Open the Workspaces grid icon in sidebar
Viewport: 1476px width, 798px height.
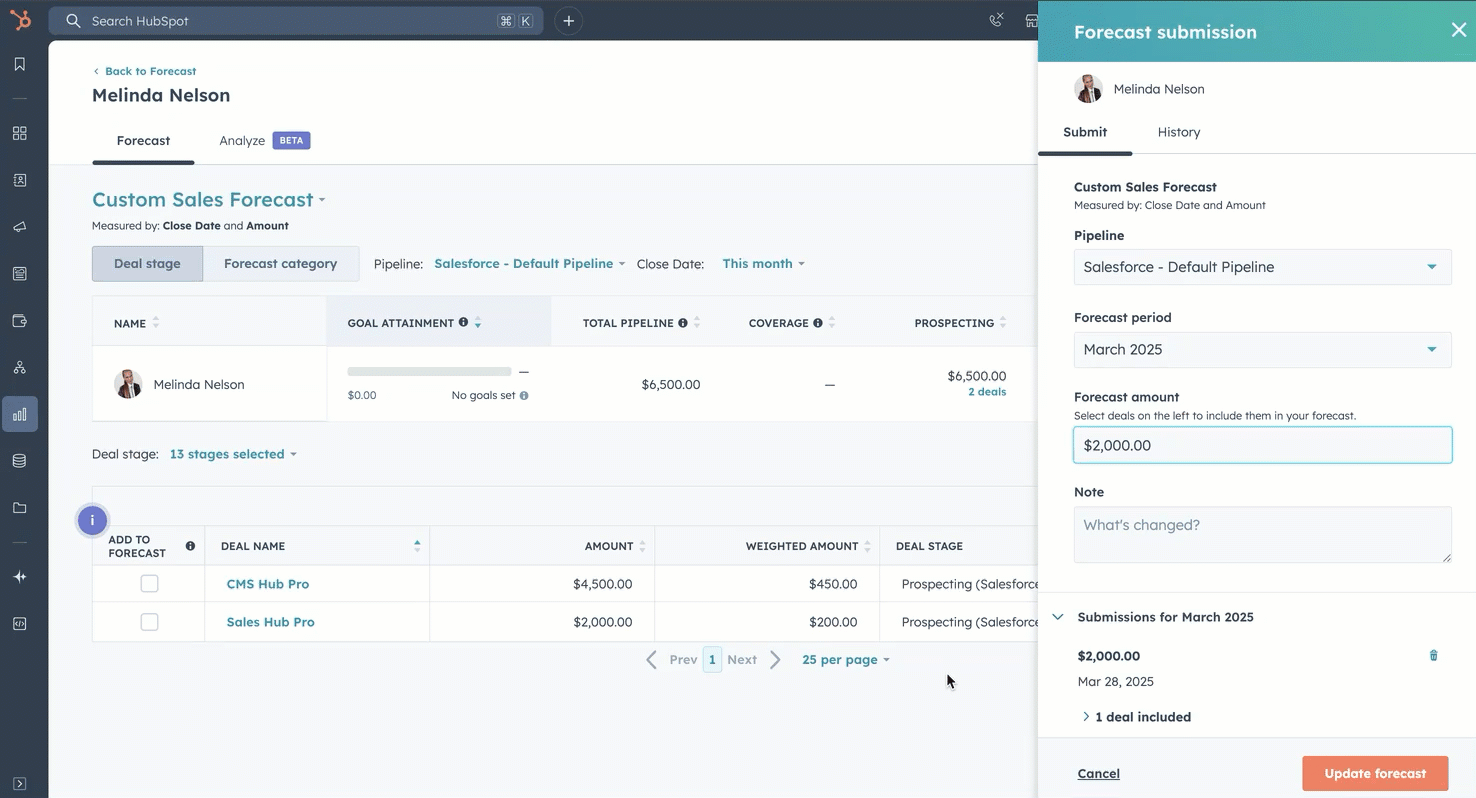click(x=20, y=133)
